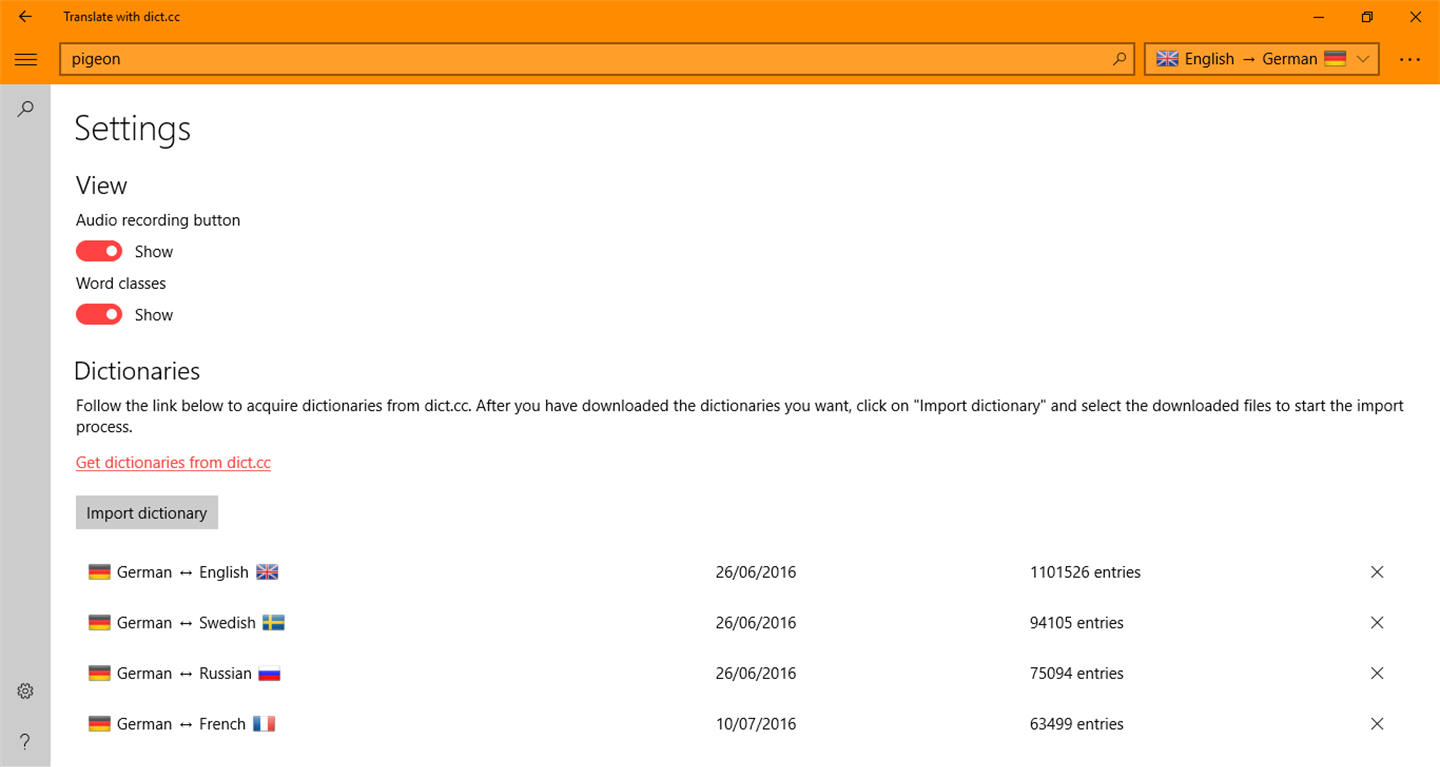Image resolution: width=1440 pixels, height=767 pixels.
Task: Expand the English → German language dropdown
Action: tap(1262, 59)
